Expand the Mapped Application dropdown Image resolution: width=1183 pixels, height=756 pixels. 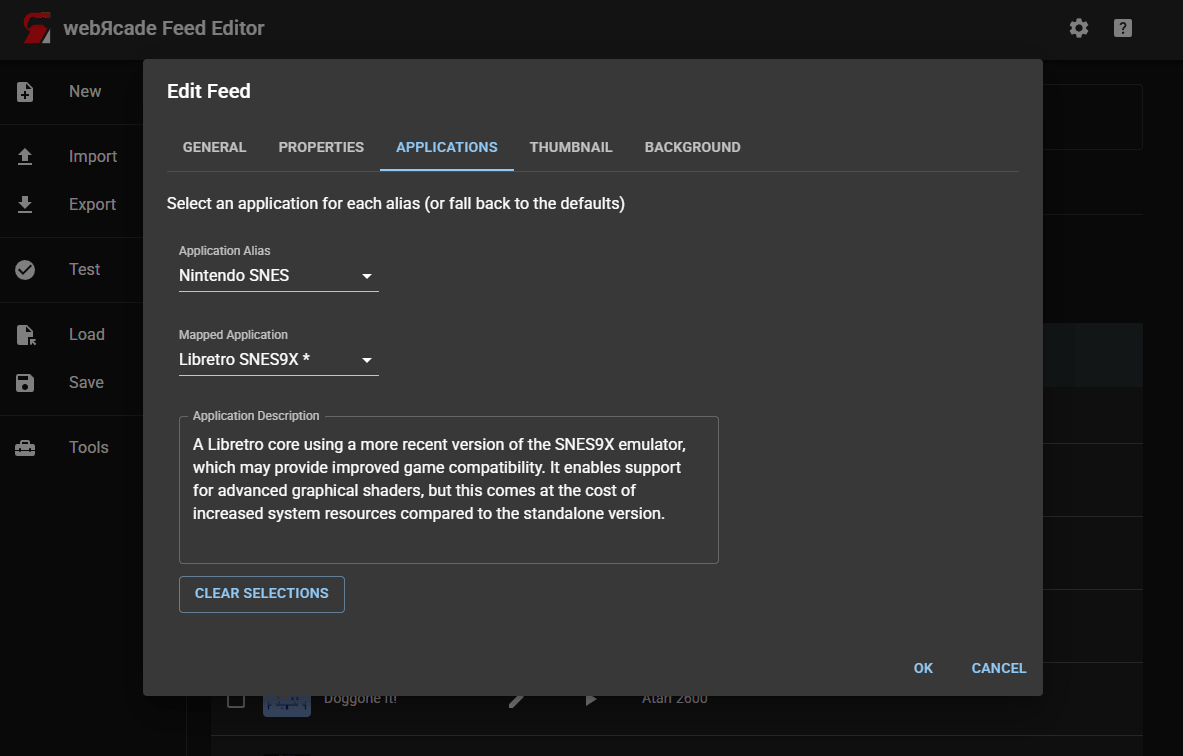(278, 360)
